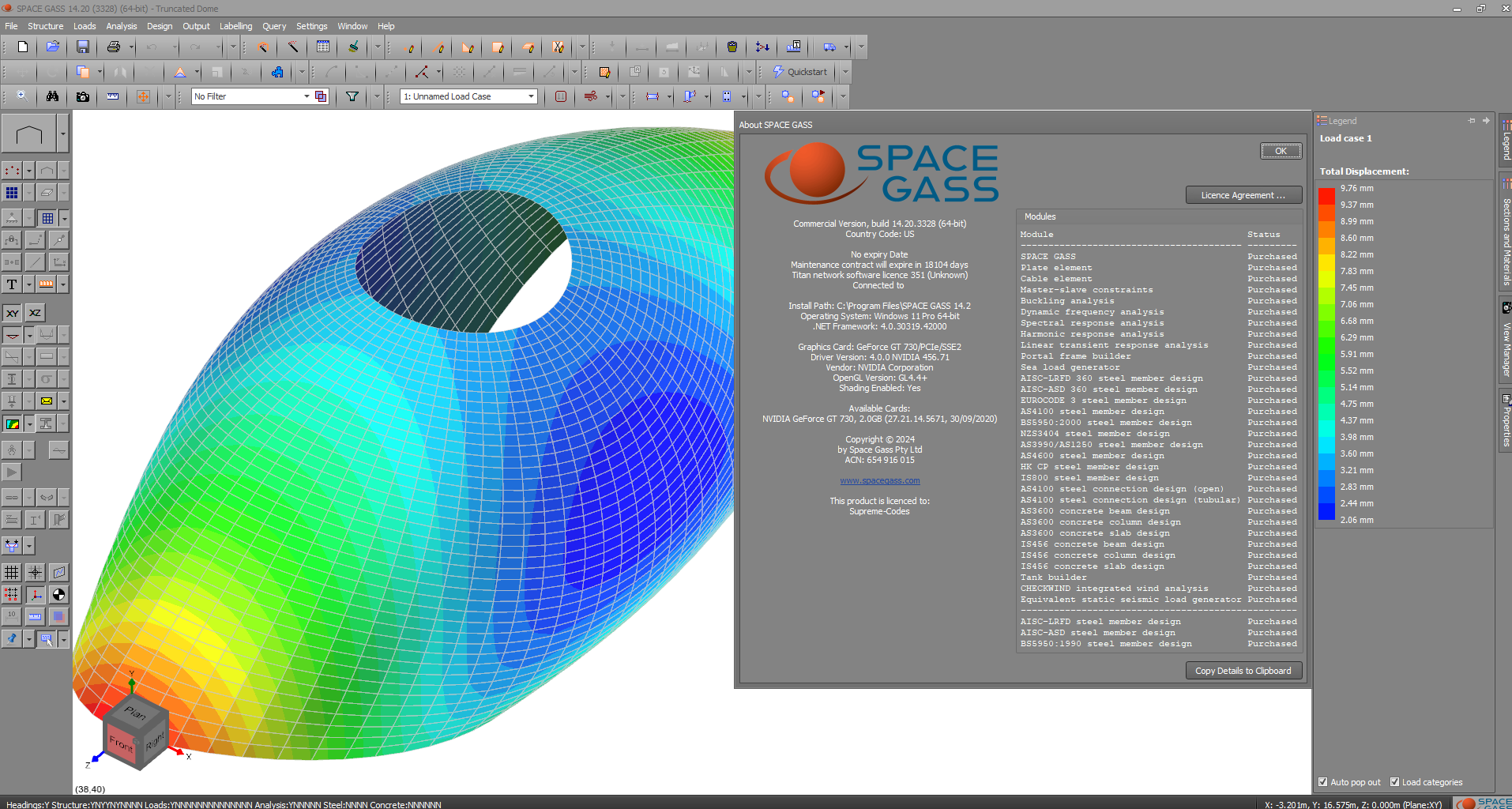Open the No Filter dropdown
This screenshot has height=809, width=1512.
(x=307, y=96)
